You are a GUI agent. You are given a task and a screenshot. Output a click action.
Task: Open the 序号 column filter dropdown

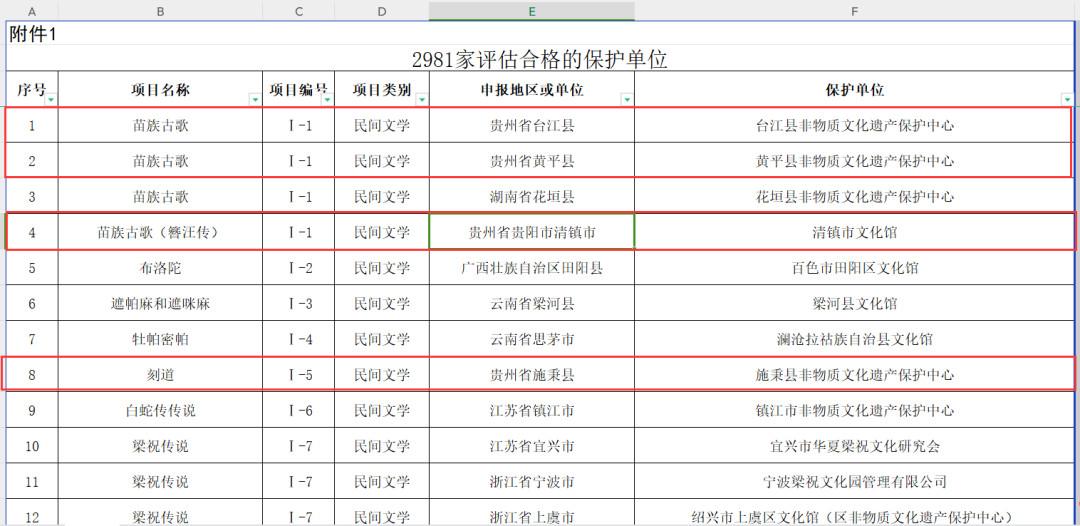coord(51,99)
